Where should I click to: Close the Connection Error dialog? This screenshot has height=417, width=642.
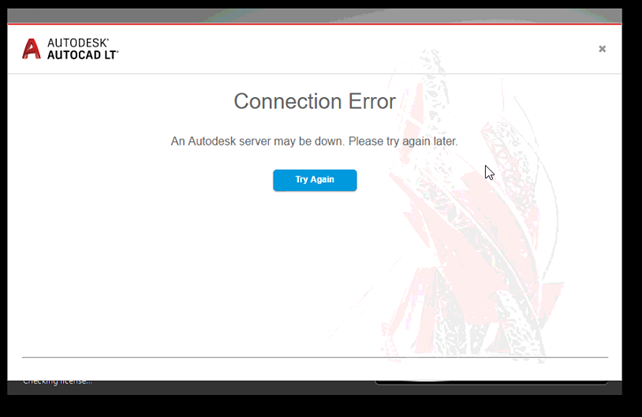click(x=602, y=49)
